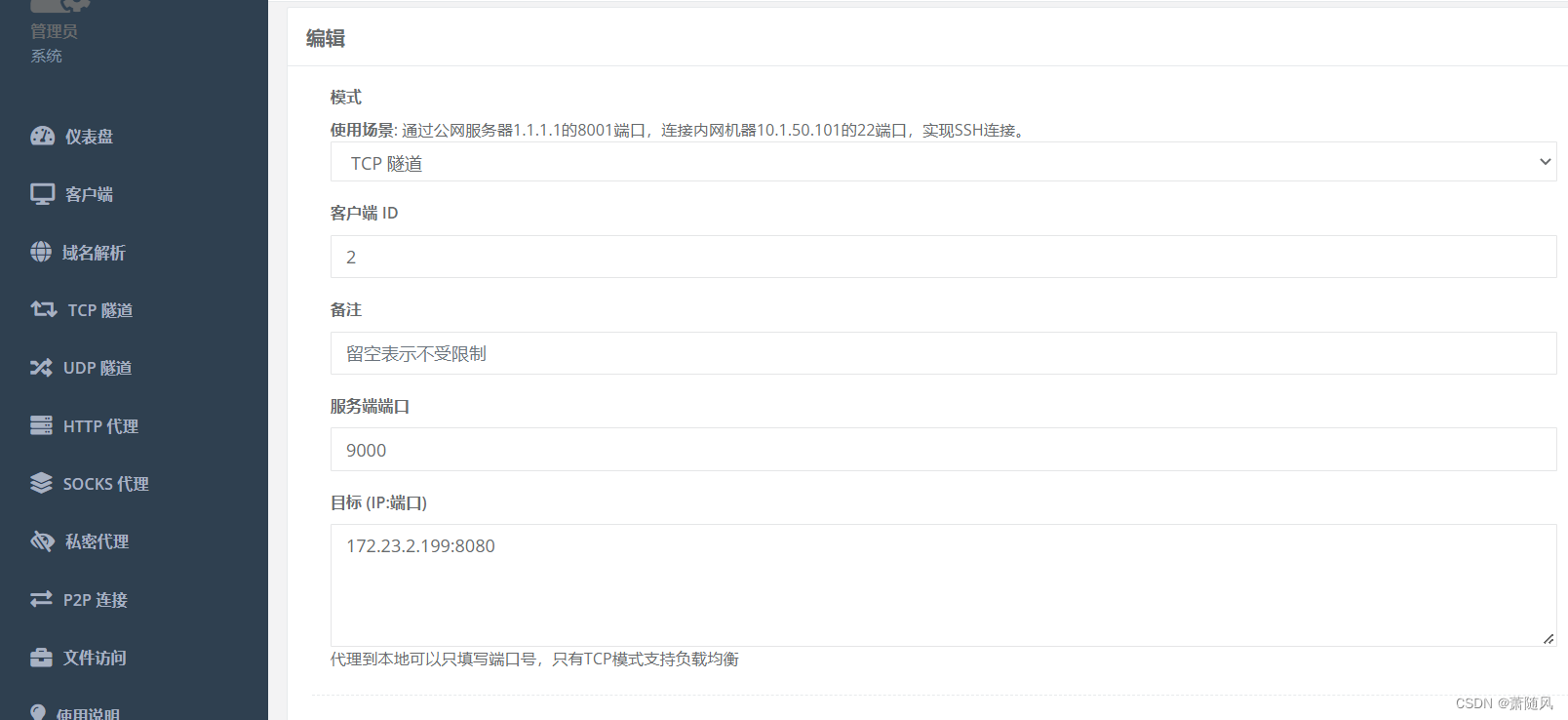Click the P2P connection arrows icon
This screenshot has width=1568, height=720.
(41, 599)
